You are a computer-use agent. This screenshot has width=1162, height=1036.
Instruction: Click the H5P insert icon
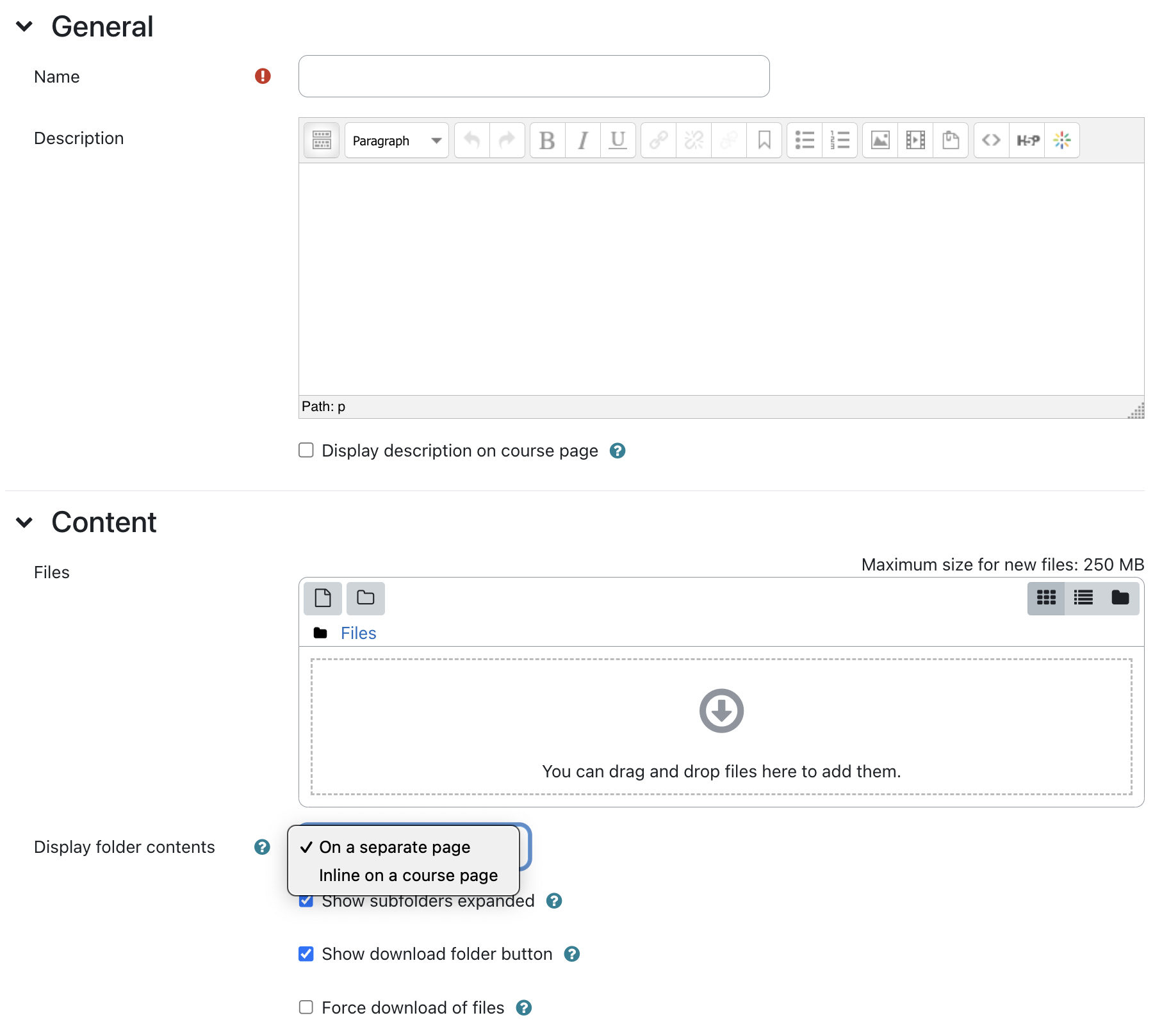click(1027, 140)
